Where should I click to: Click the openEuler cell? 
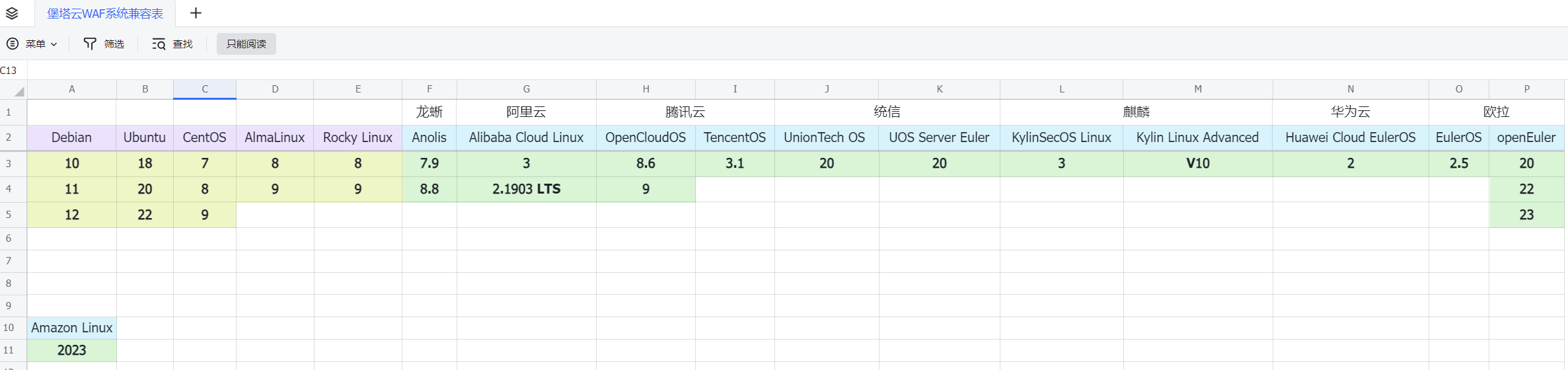1526,137
